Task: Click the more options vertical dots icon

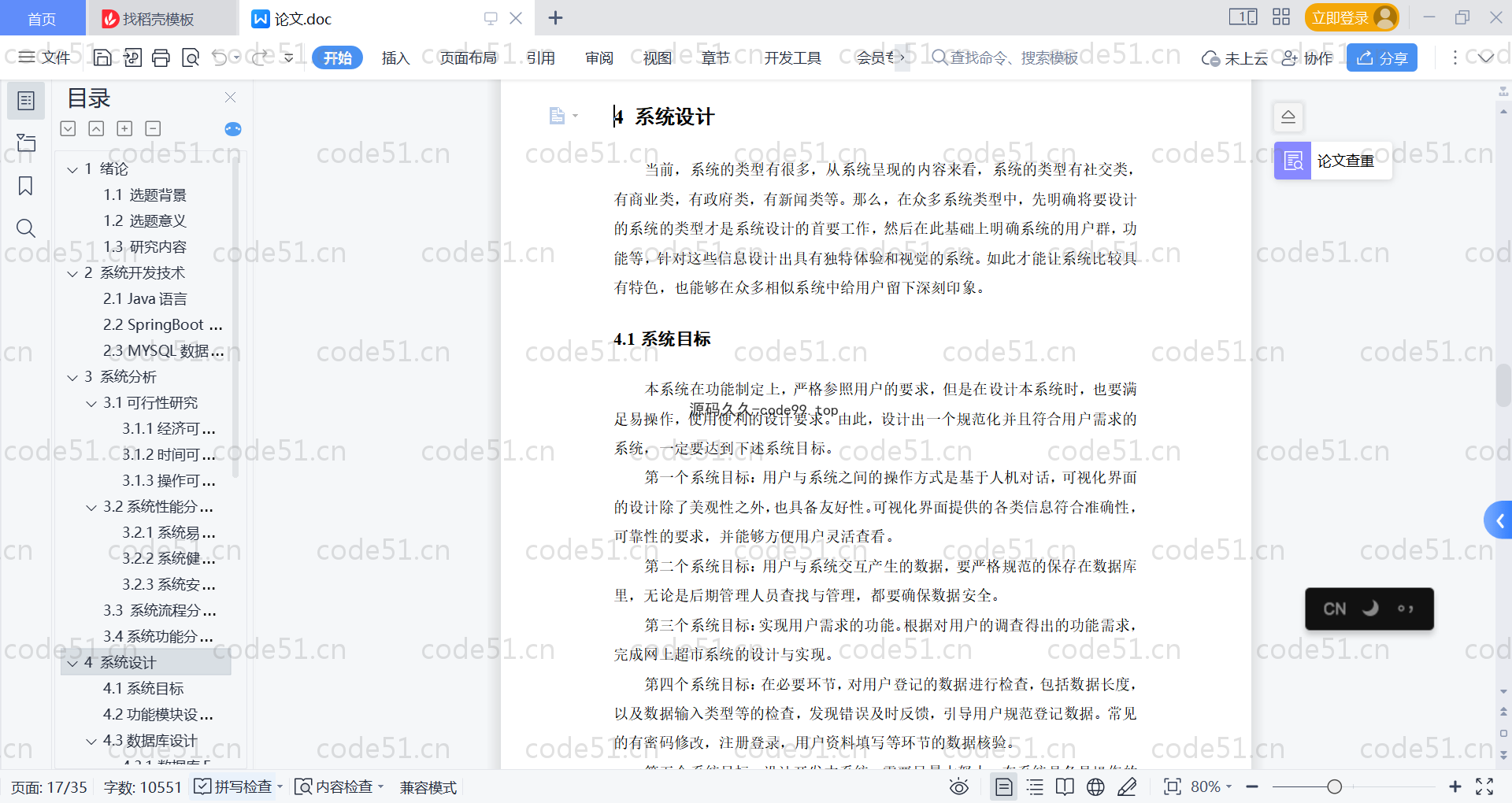Action: click(1455, 57)
